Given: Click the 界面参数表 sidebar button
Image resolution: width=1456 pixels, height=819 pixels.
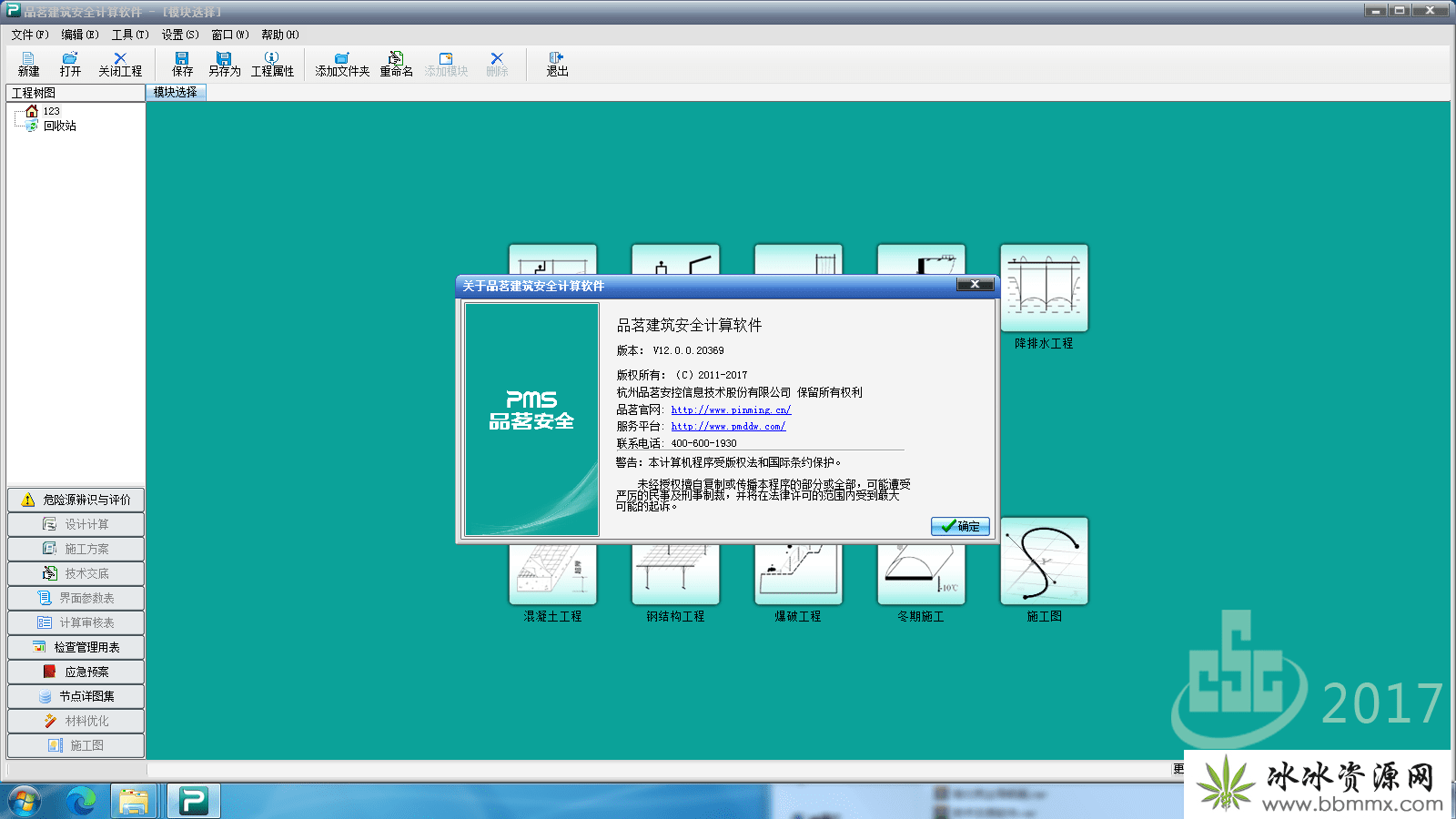Looking at the screenshot, I should point(76,598).
